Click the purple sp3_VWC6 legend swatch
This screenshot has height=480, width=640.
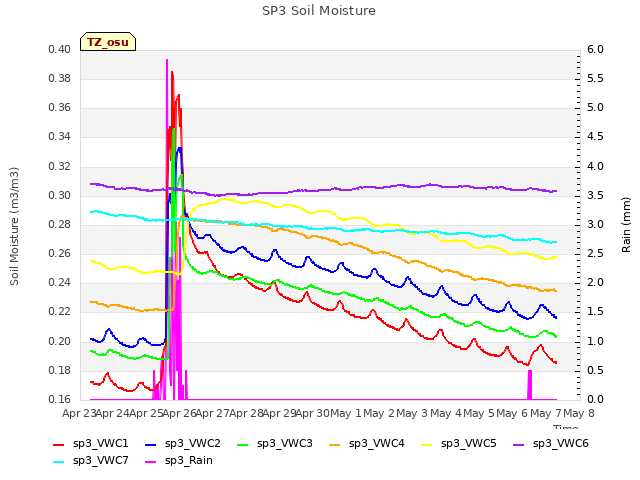pos(519,445)
